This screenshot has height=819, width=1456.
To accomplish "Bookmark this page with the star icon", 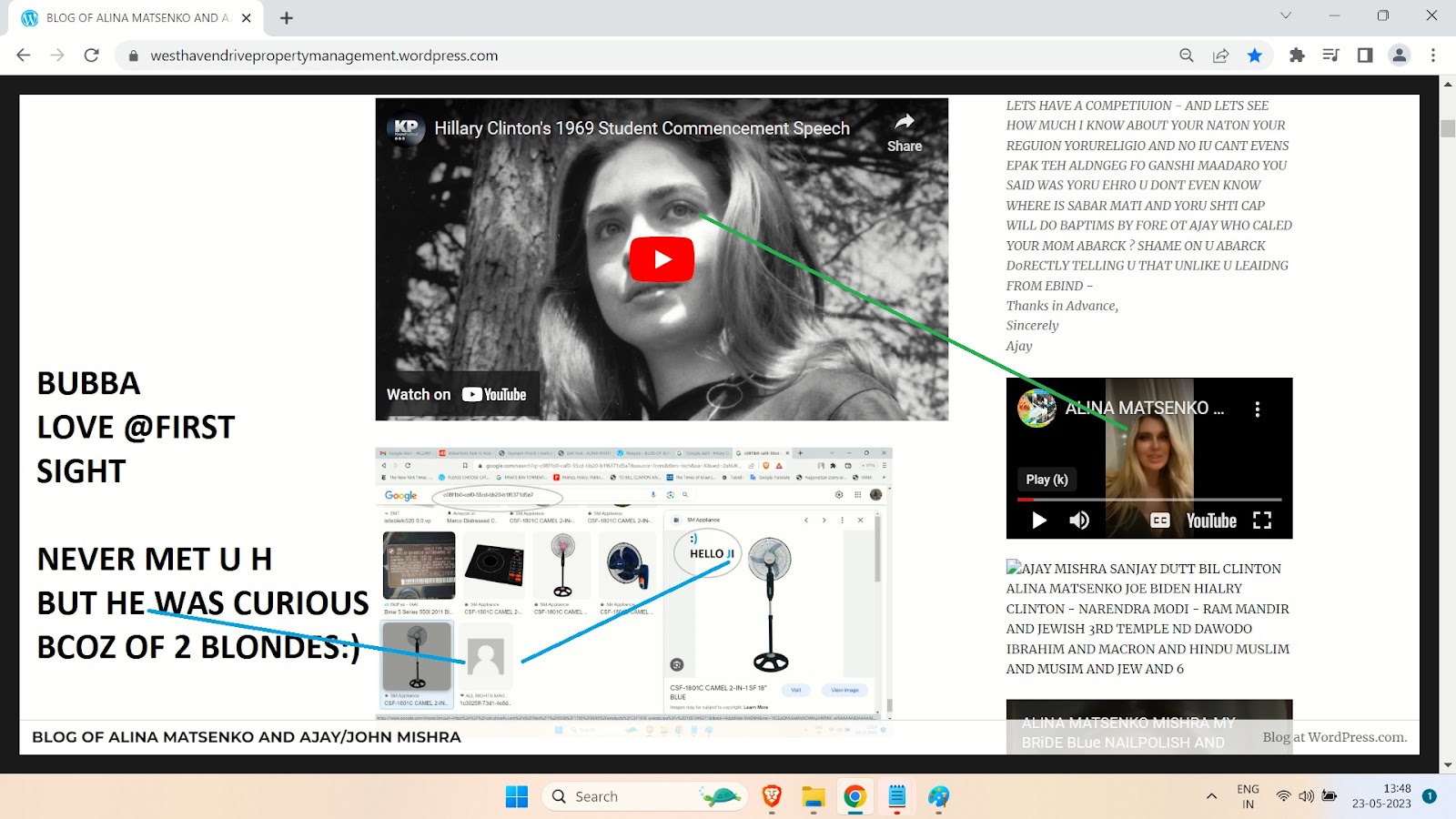I will click(x=1255, y=56).
